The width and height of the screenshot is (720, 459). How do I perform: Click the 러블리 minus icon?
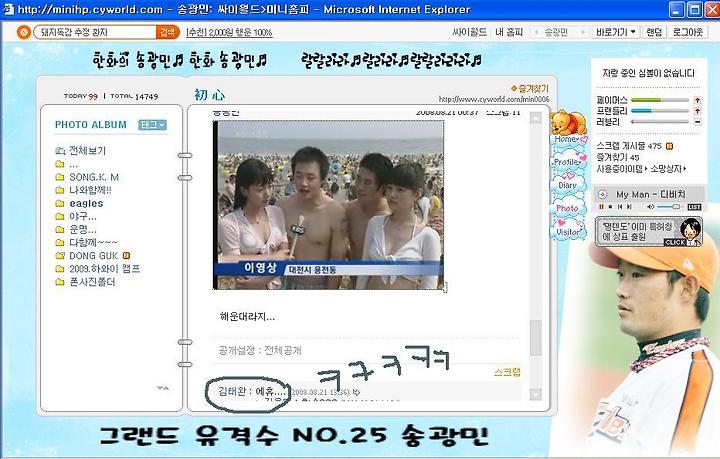[698, 122]
